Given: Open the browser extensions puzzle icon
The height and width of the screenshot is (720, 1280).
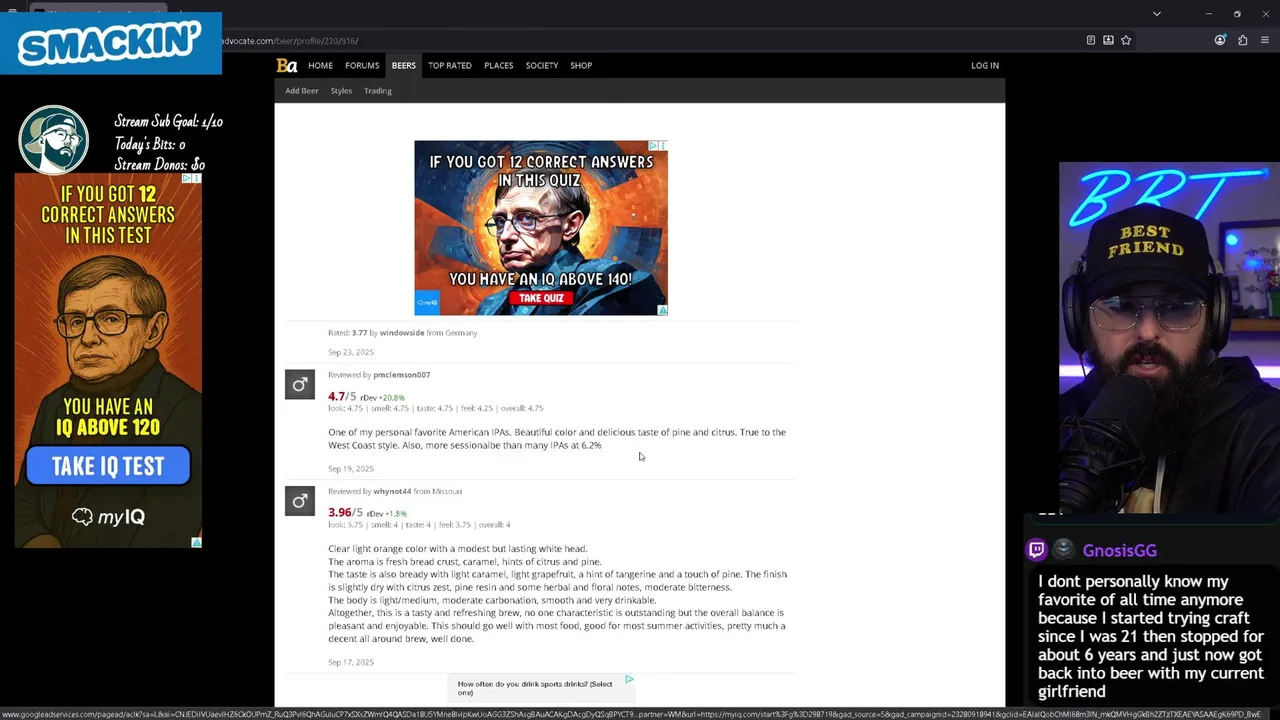Looking at the screenshot, I should click(1242, 40).
